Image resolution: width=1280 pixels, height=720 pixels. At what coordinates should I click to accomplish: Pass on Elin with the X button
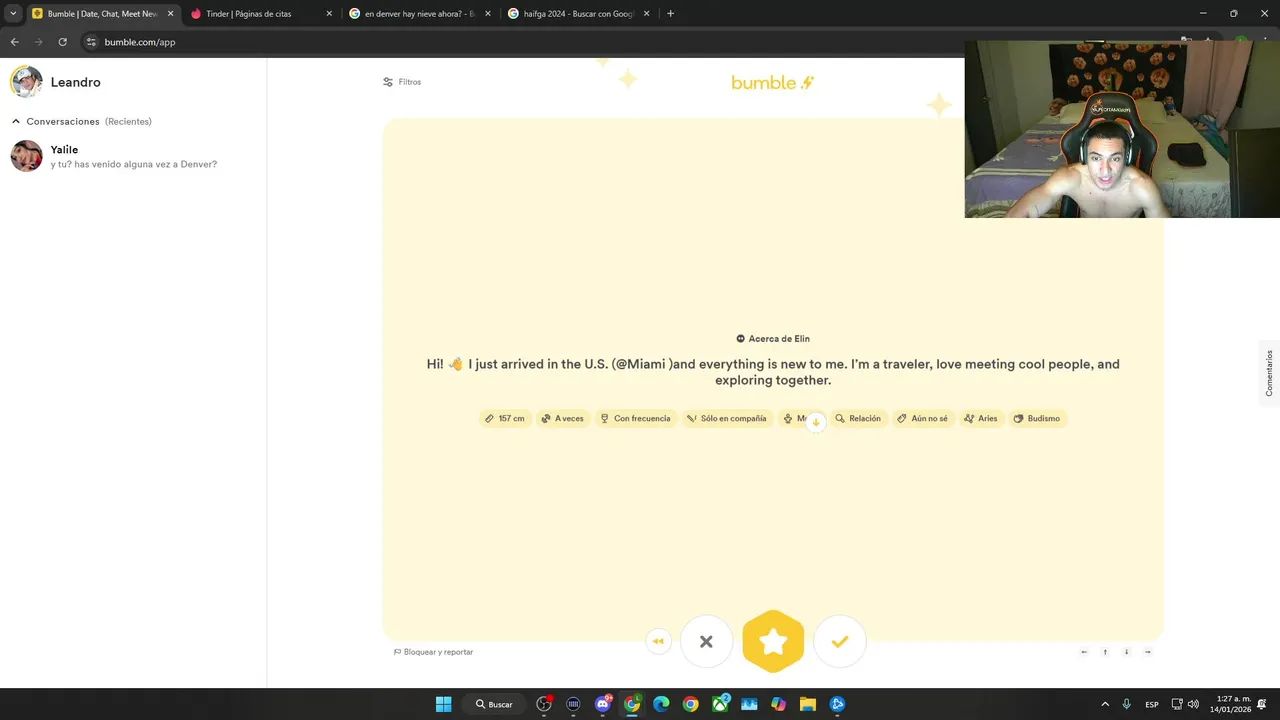click(706, 641)
